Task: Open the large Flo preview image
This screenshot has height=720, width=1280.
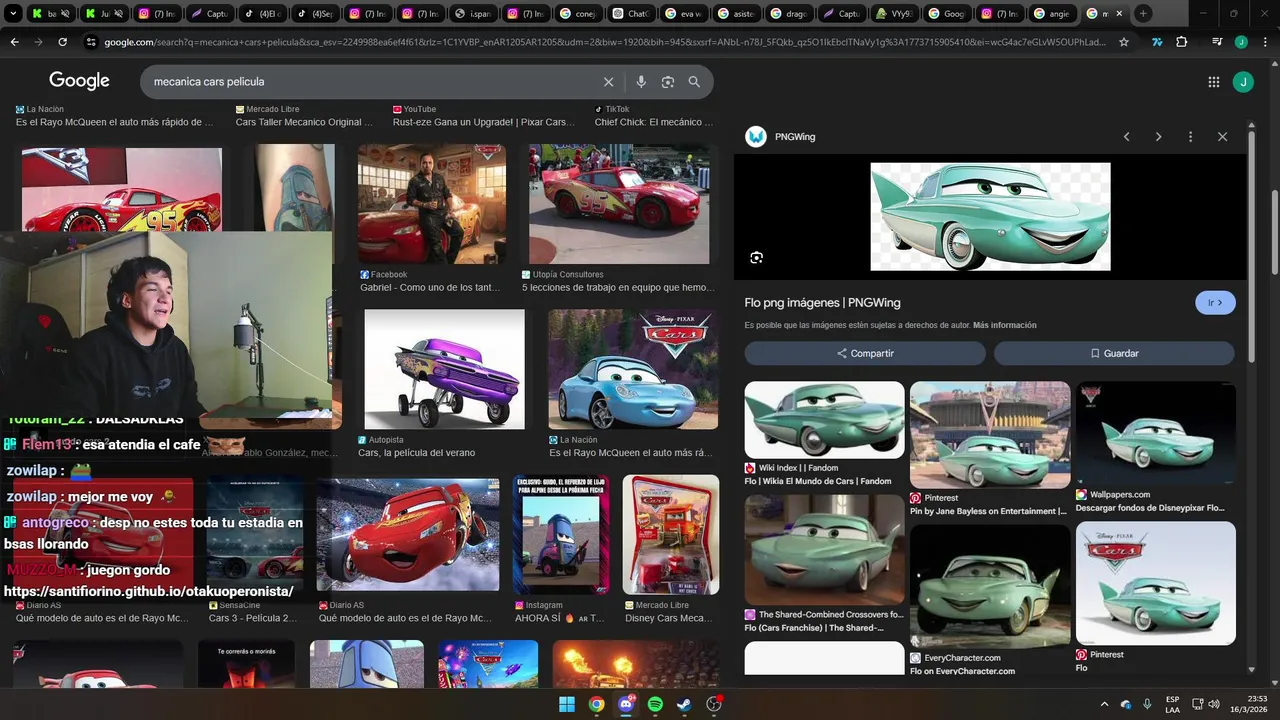Action: [x=990, y=216]
